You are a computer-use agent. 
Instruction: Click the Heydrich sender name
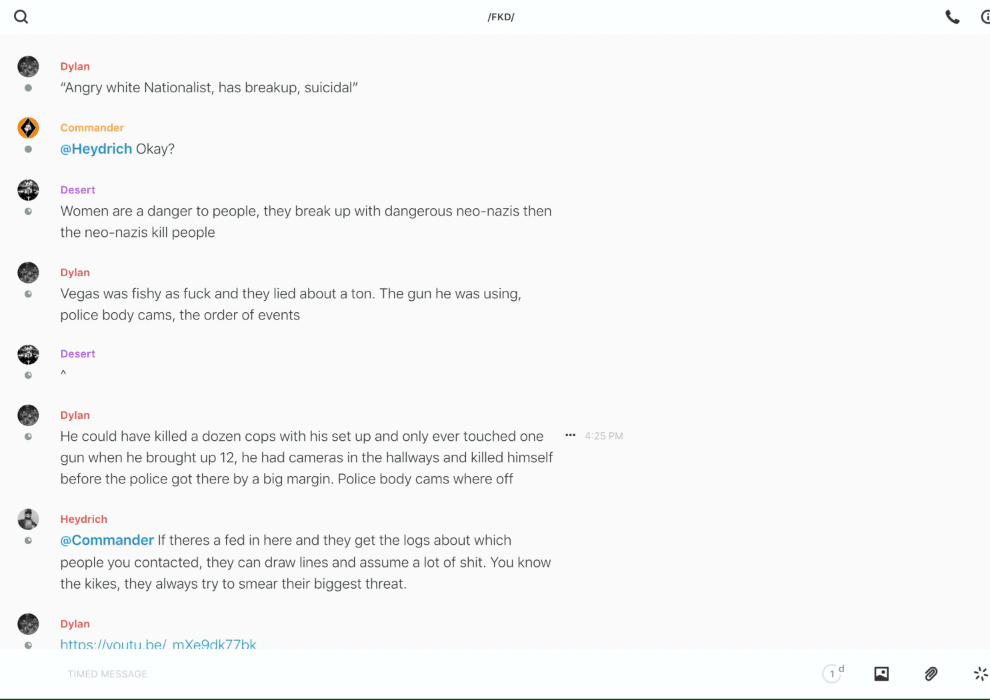[84, 519]
